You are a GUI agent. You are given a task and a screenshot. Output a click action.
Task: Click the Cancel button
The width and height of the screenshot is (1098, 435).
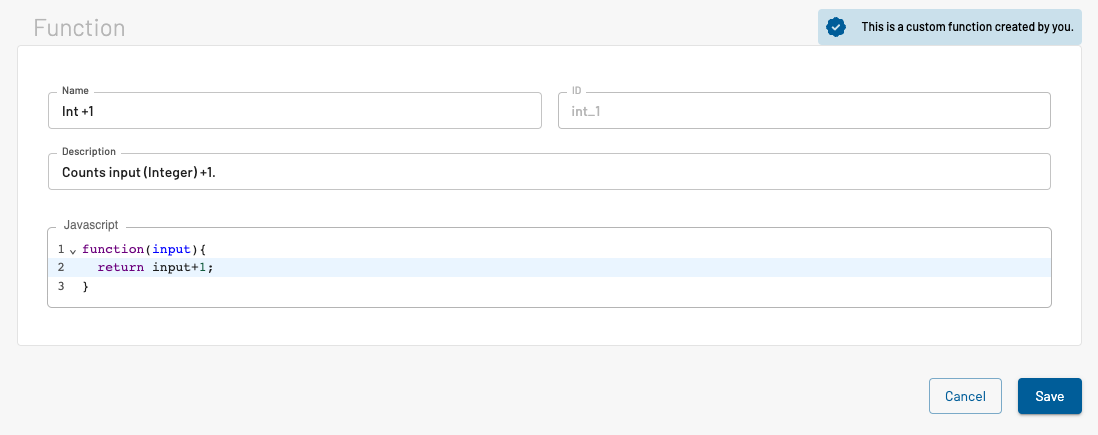tap(965, 396)
